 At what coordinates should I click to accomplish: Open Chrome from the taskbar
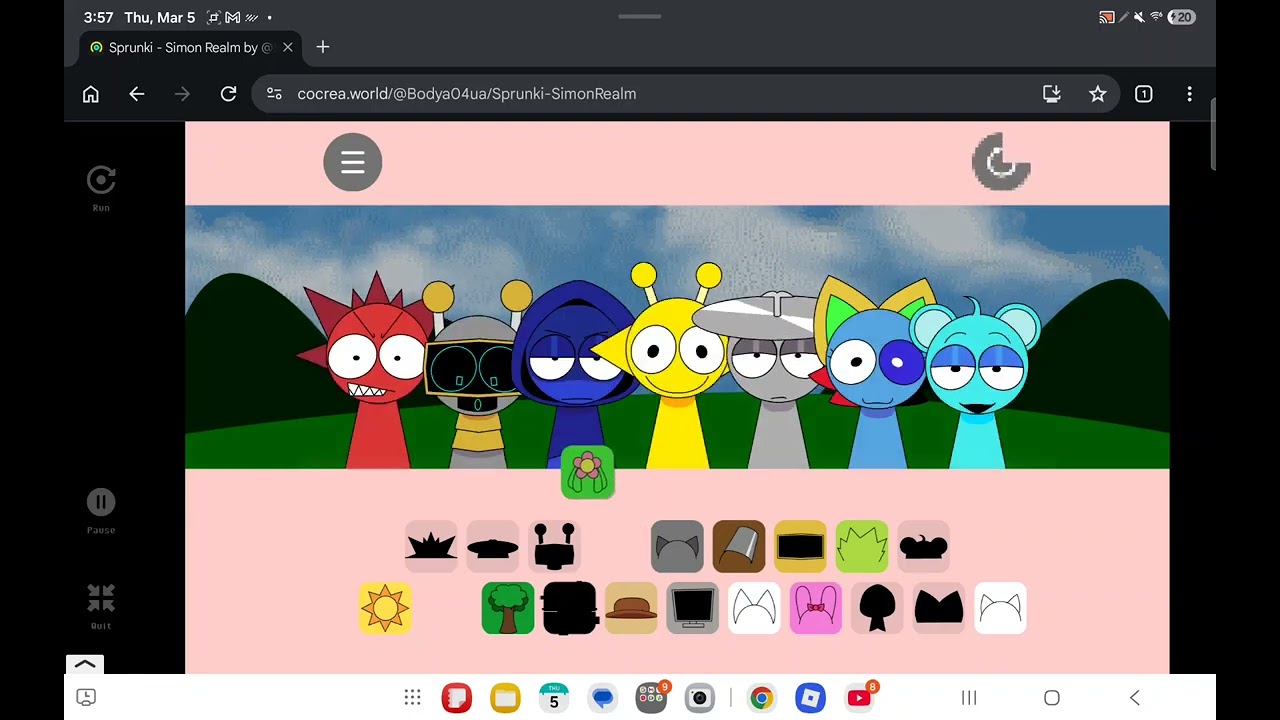[x=761, y=698]
